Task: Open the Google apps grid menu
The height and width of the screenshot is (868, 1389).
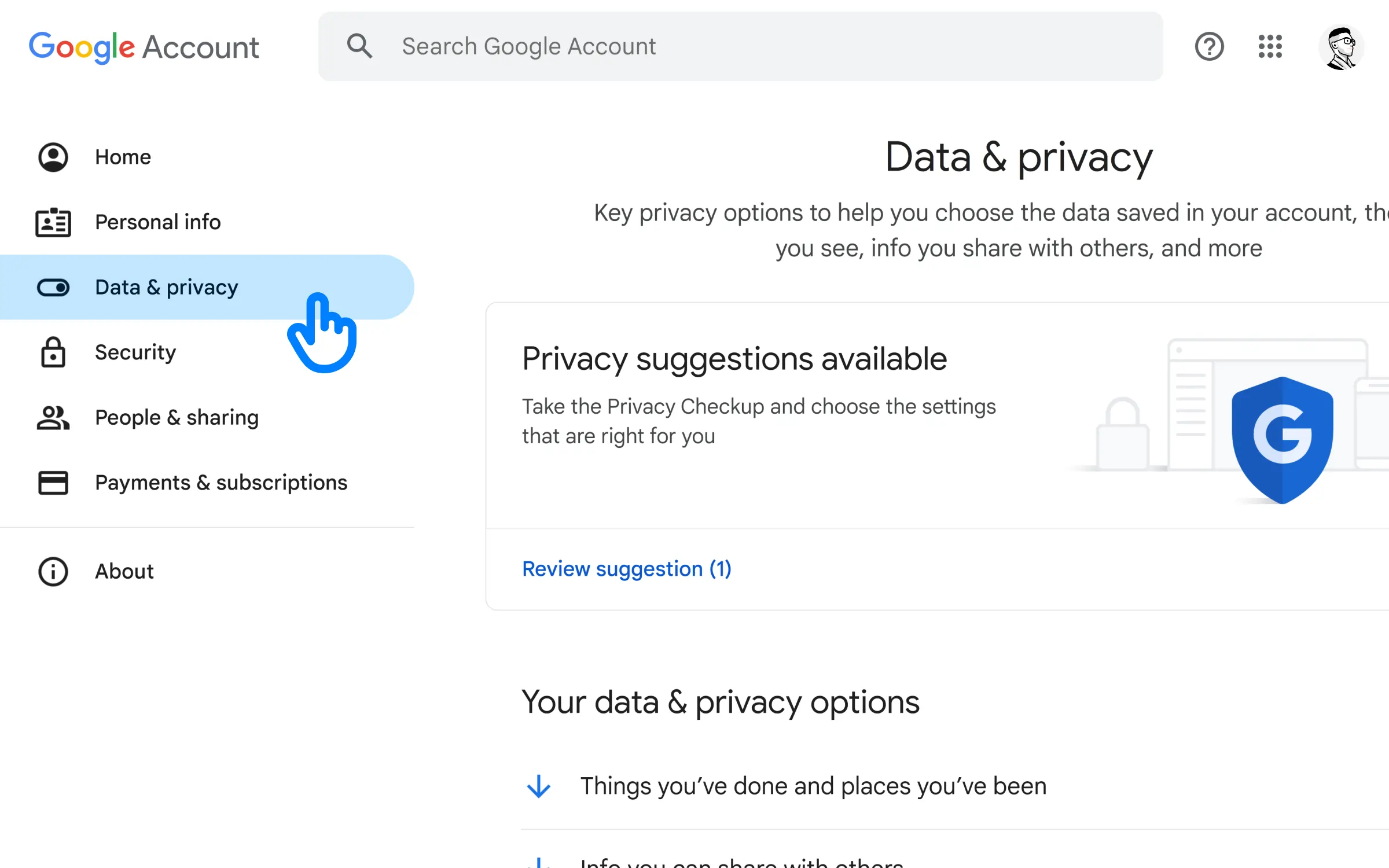Action: 1270,46
